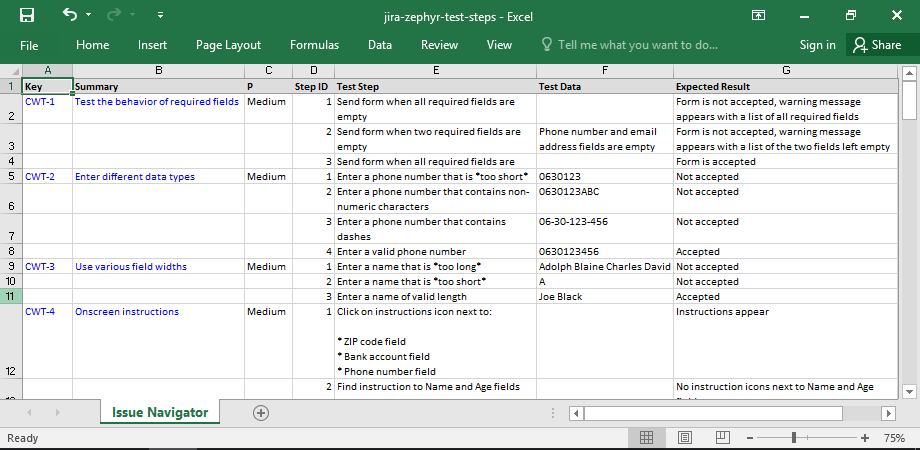The image size is (920, 450).
Task: Expand the Undo history dropdown arrow
Action: 88,16
